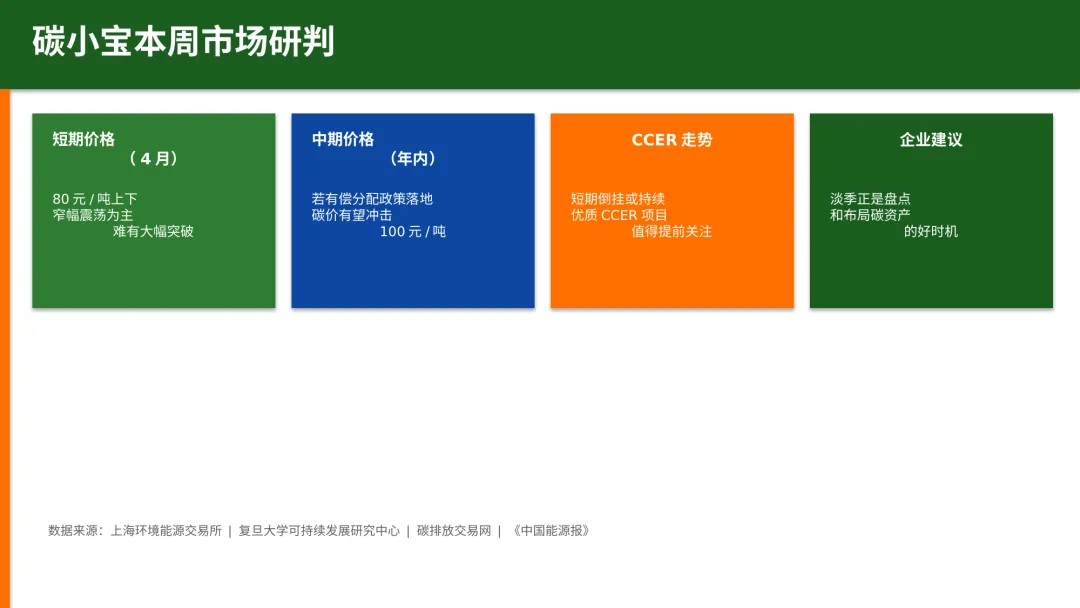Click the text 难有大幅突破
The width and height of the screenshot is (1080, 608).
pos(153,231)
